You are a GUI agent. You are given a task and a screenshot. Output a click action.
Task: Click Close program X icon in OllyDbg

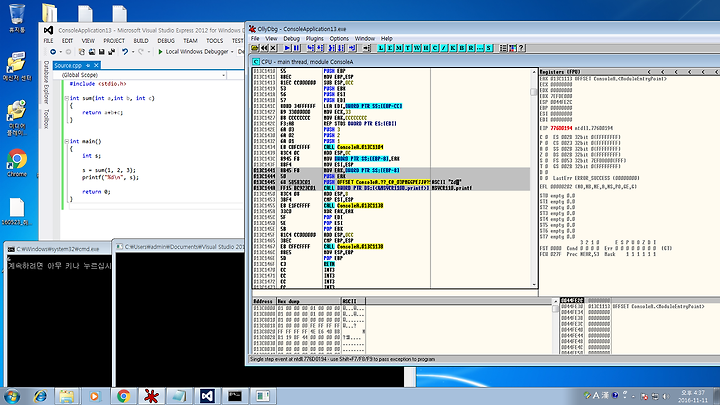coord(273,48)
